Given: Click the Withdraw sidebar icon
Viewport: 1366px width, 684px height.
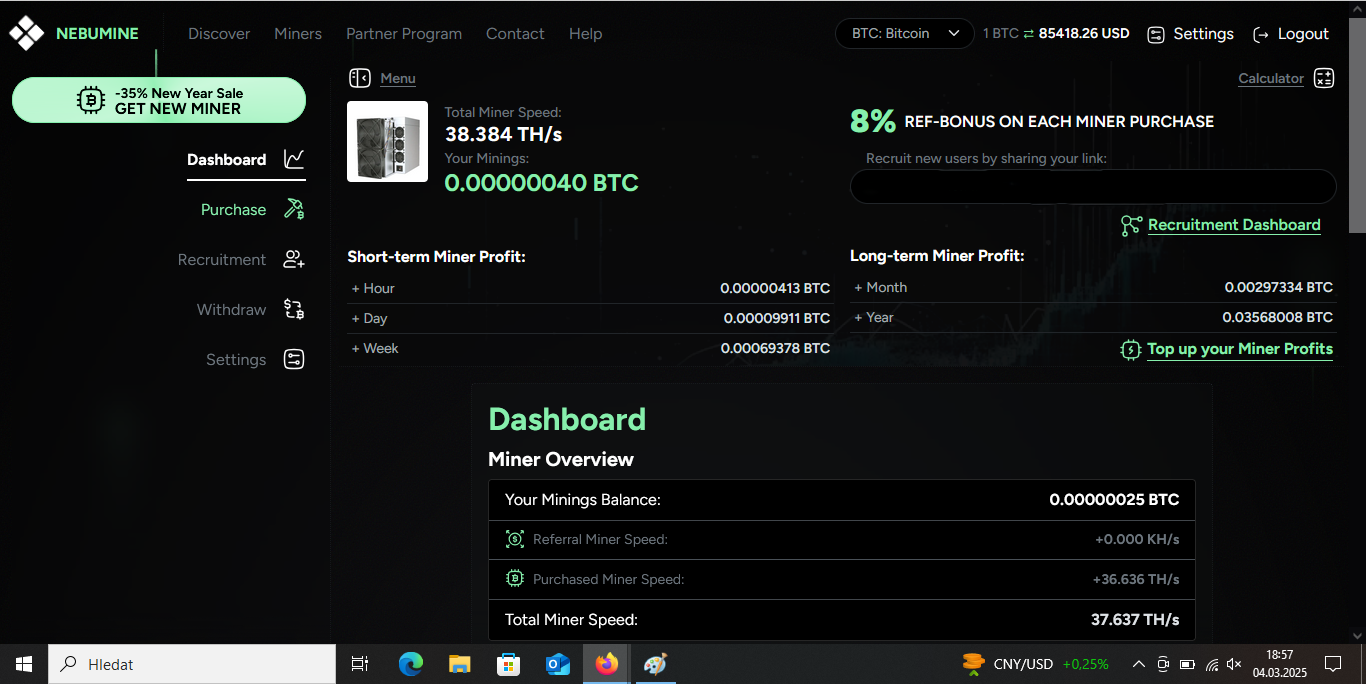Looking at the screenshot, I should pos(294,310).
